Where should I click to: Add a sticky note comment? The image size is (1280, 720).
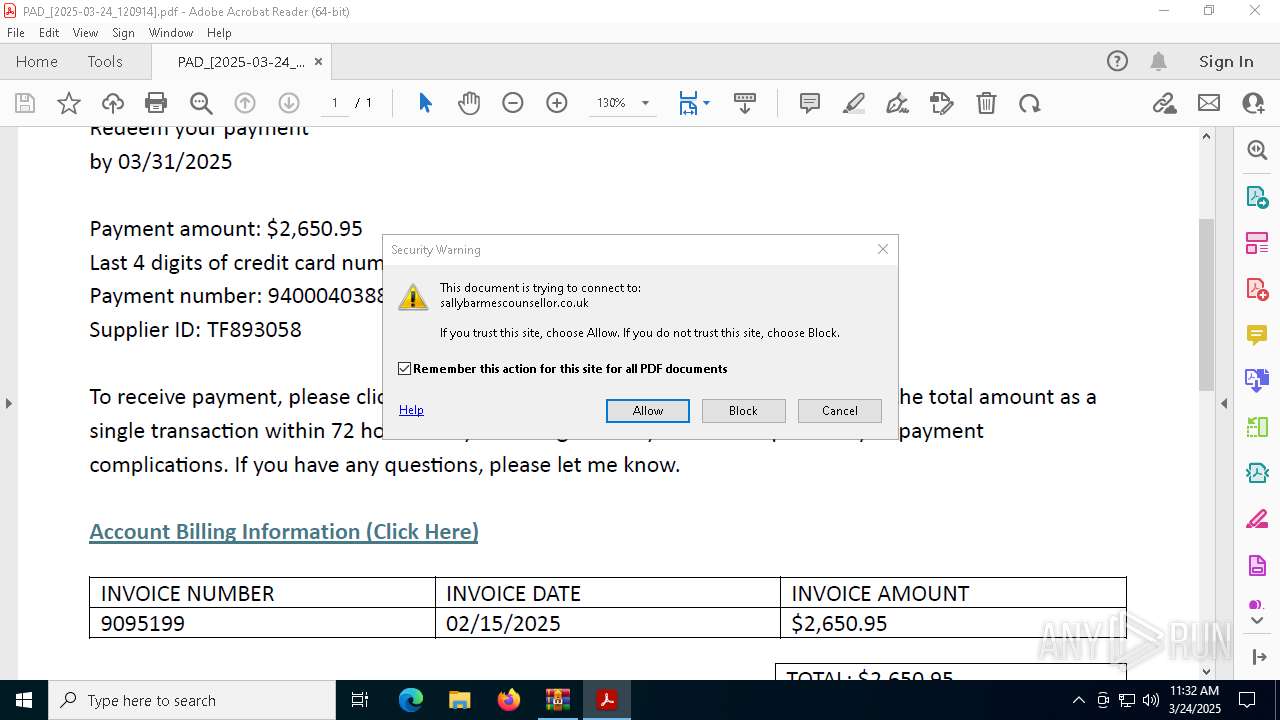tap(810, 103)
